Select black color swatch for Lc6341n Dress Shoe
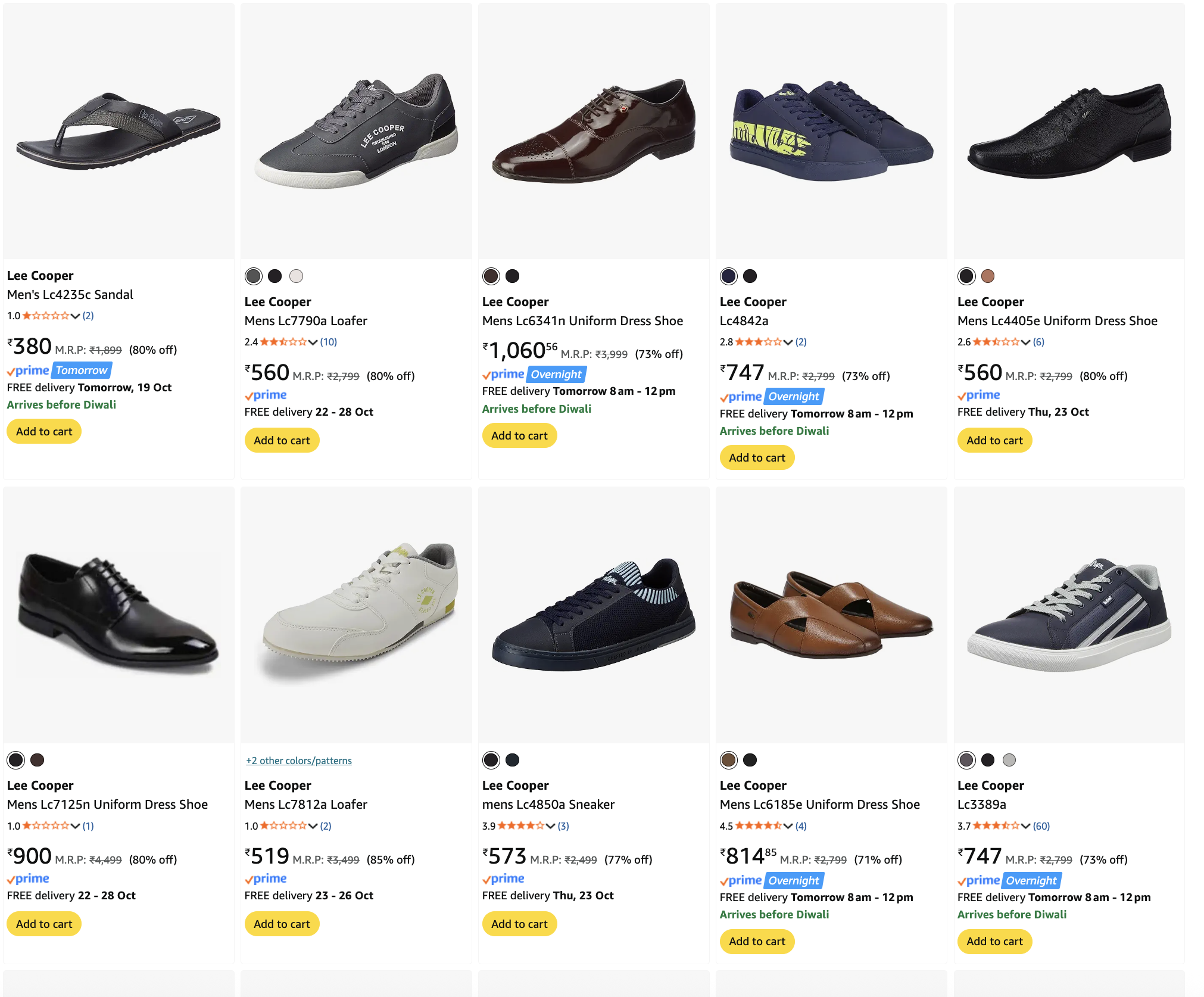Image resolution: width=1204 pixels, height=997 pixels. 512,276
